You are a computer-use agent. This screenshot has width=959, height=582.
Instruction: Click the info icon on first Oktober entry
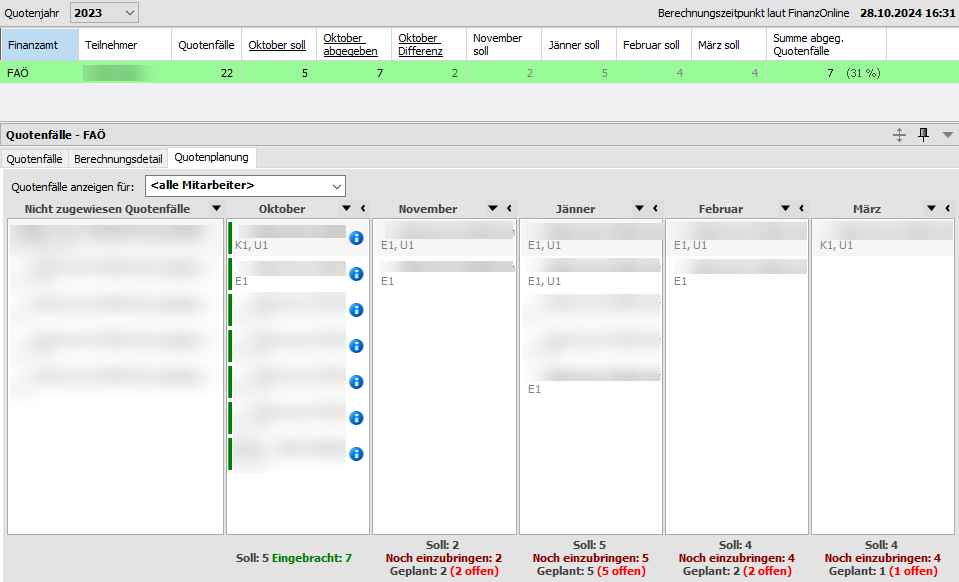pyautogui.click(x=356, y=238)
